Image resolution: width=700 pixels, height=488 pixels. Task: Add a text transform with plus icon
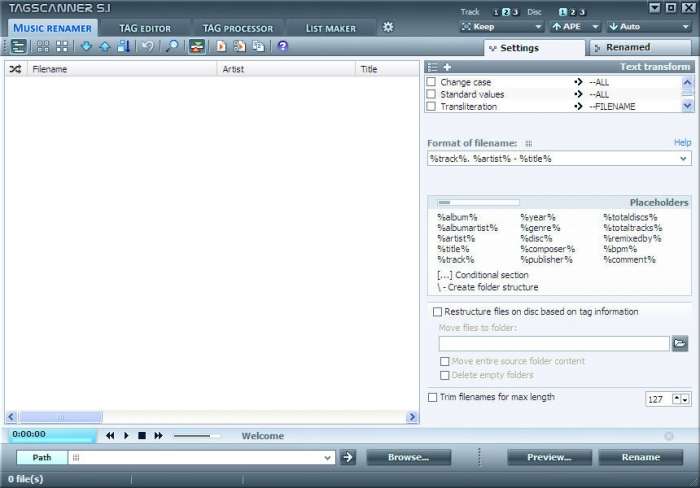(447, 67)
